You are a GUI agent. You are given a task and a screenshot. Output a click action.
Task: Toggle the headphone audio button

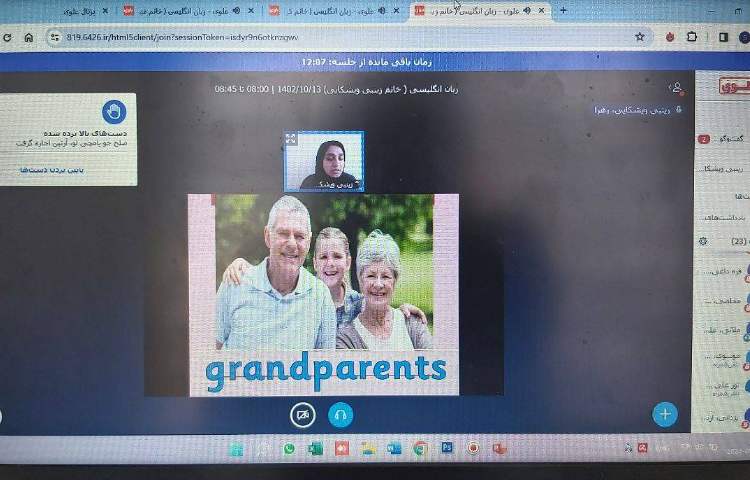click(x=340, y=414)
